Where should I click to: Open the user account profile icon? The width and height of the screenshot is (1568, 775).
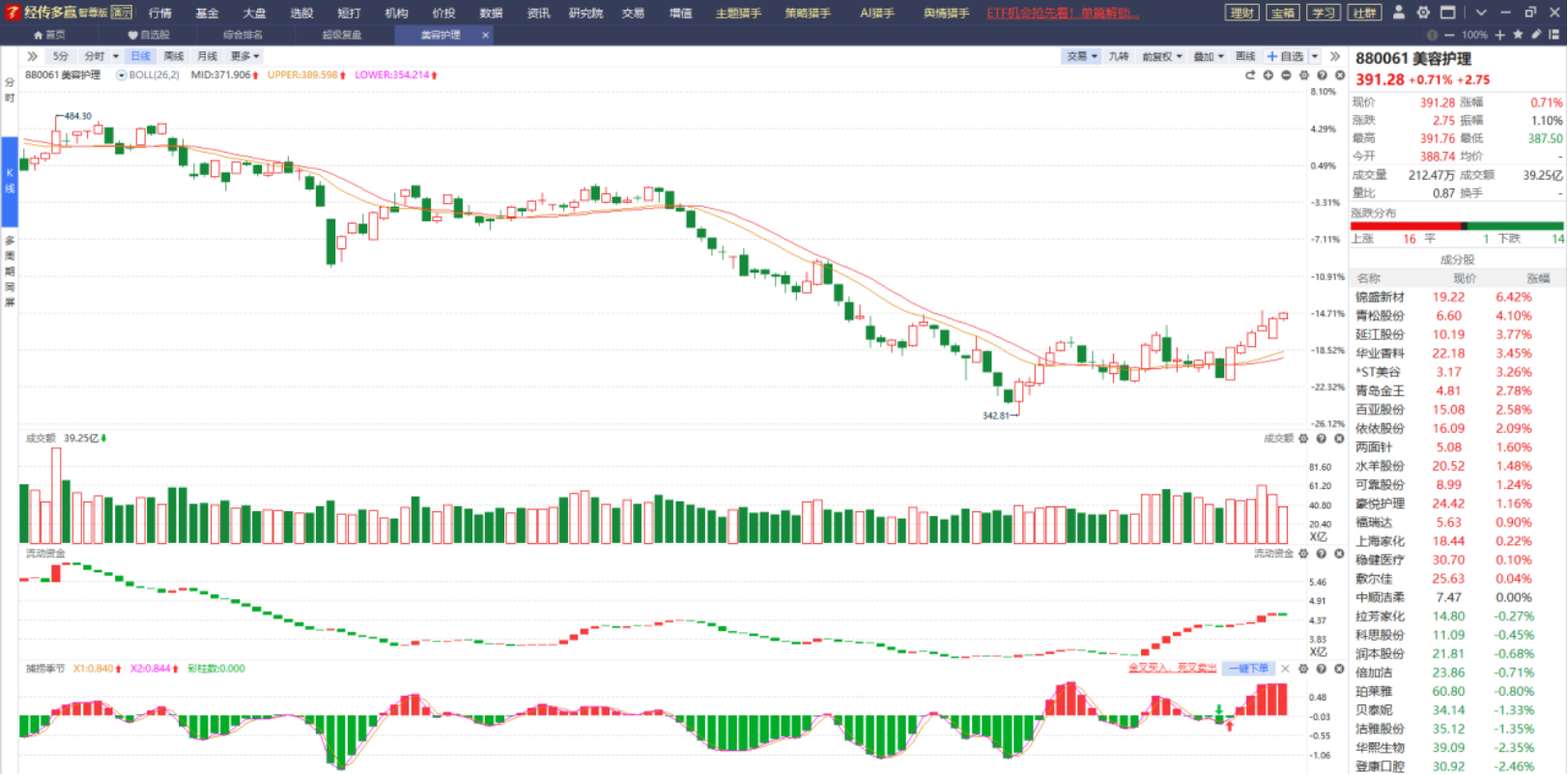pos(1398,13)
